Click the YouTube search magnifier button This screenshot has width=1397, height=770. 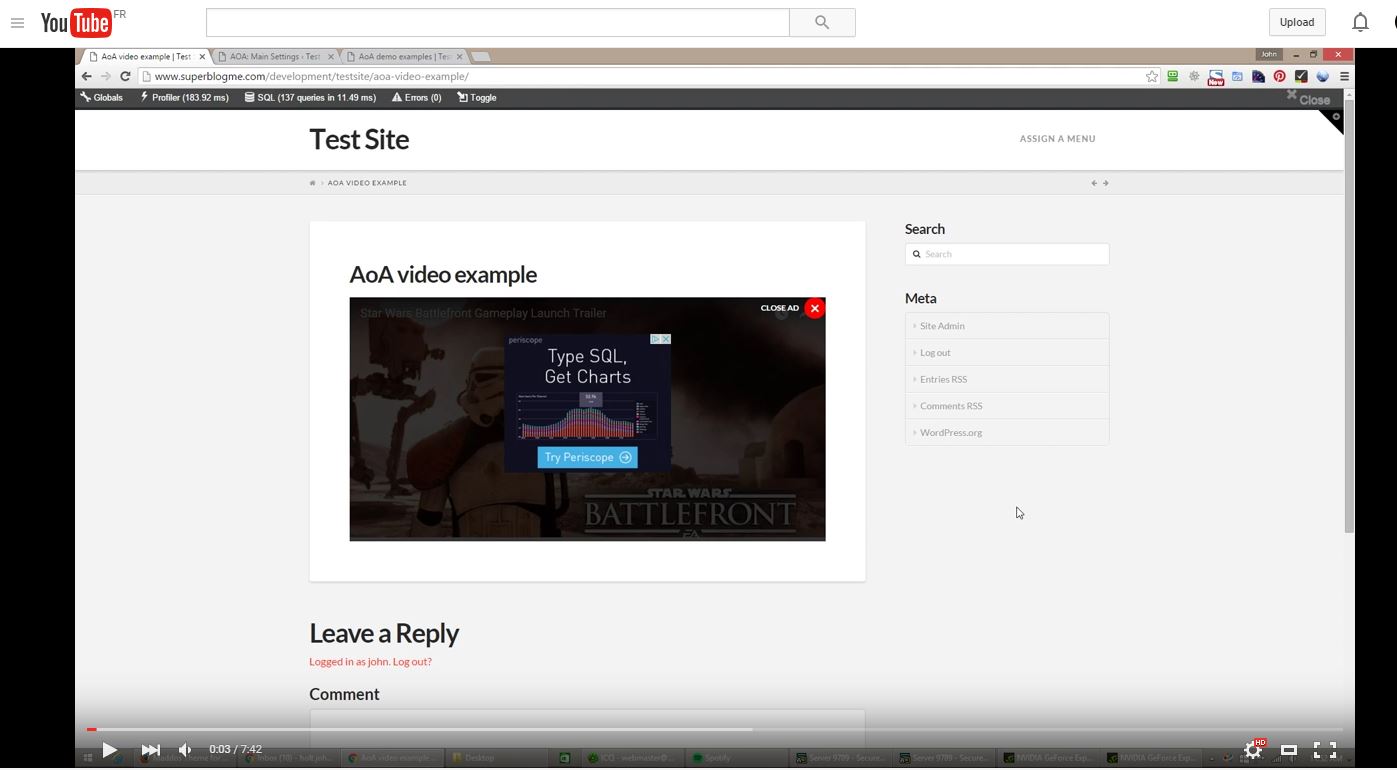822,22
